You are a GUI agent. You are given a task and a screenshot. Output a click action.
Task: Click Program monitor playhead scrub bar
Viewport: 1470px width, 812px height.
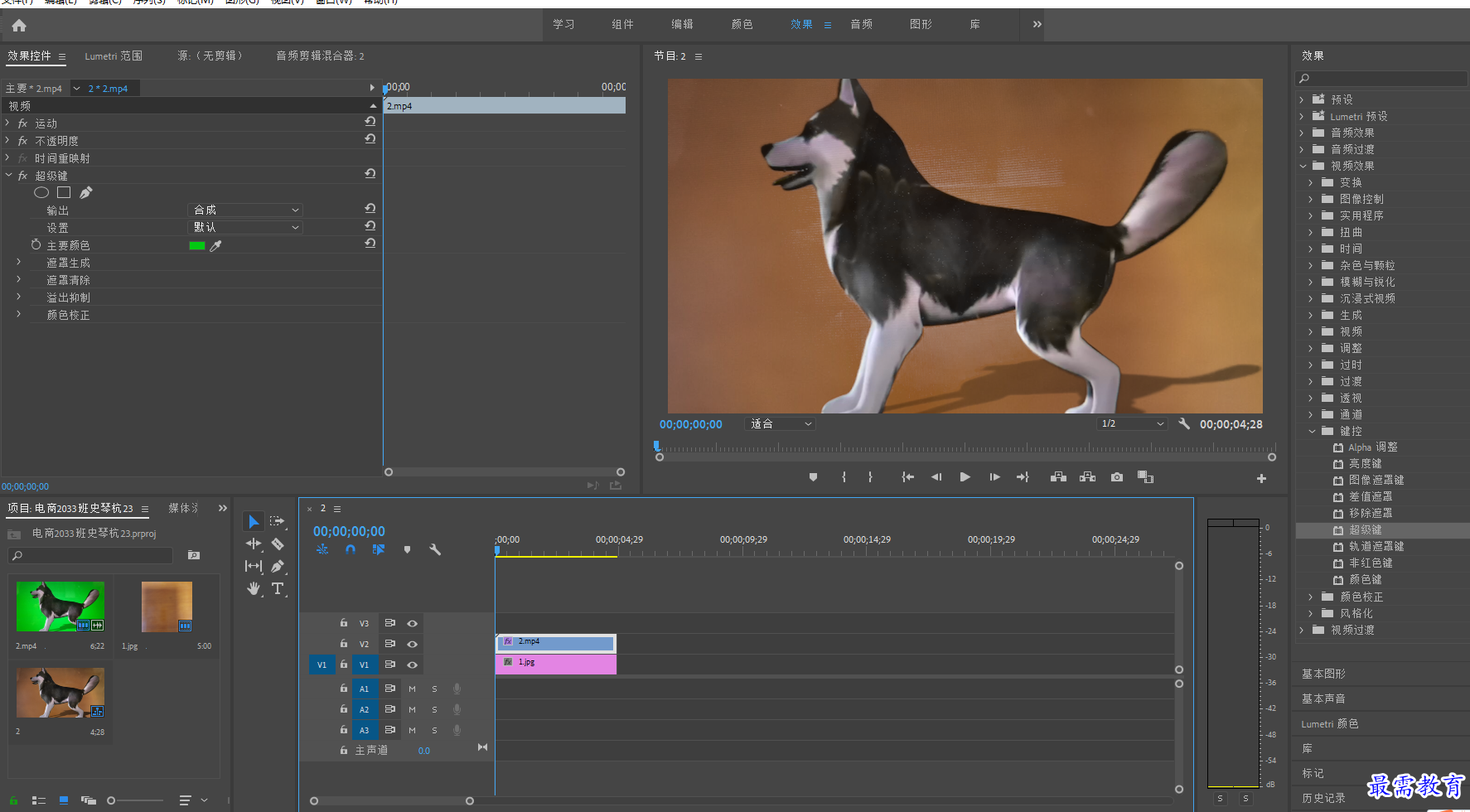(x=965, y=448)
